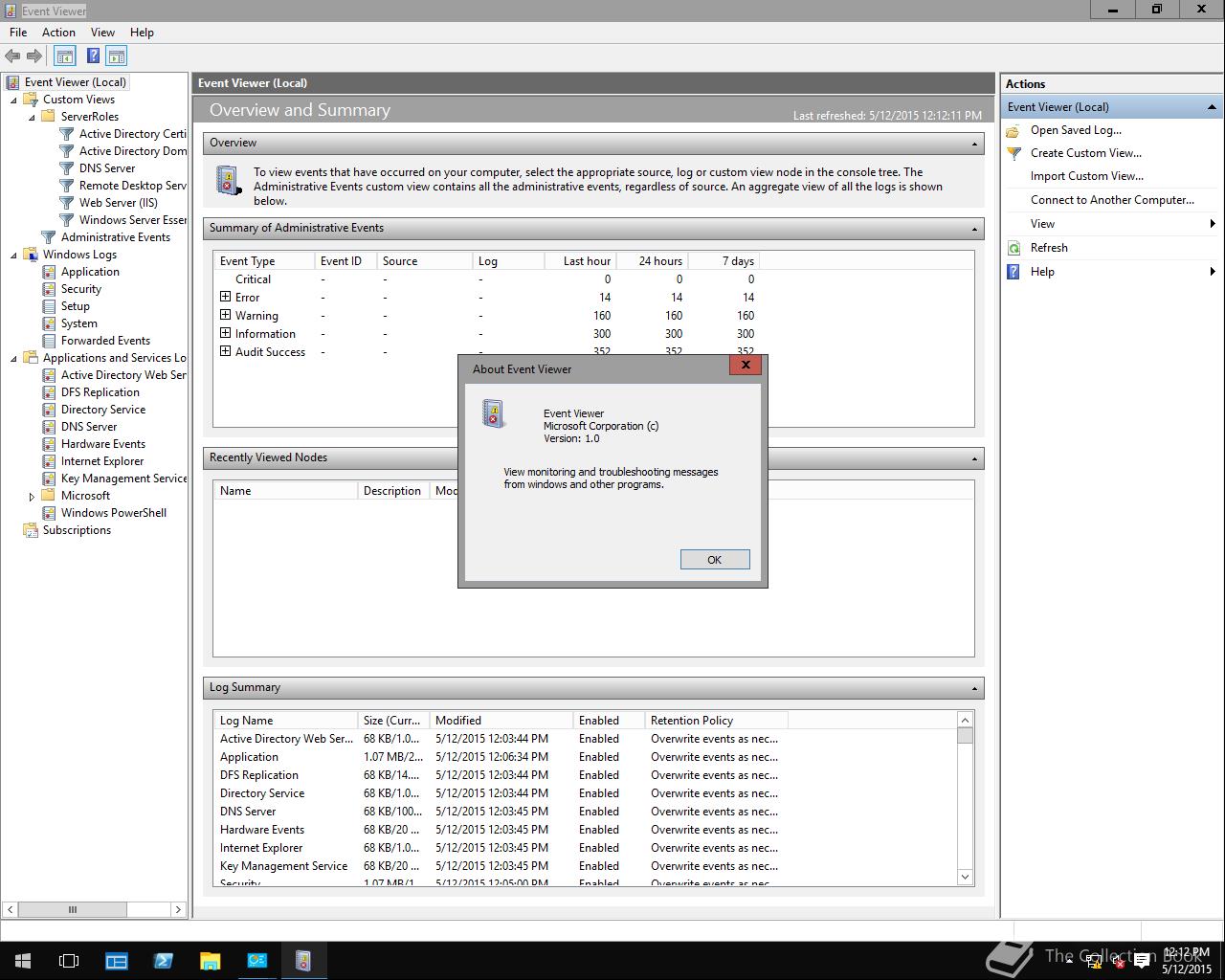Click the Forwarded Events log icon
This screenshot has width=1225, height=980.
49,341
